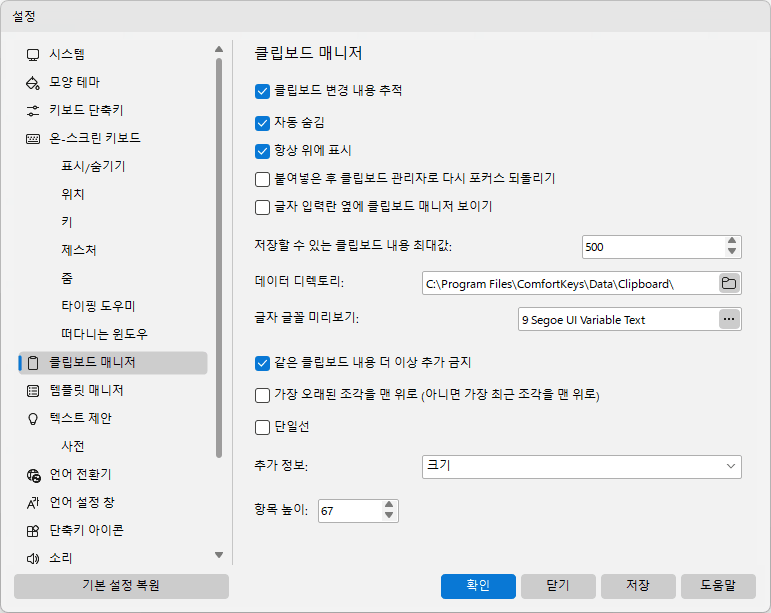
Task: Decrease the 항목 높이 value
Action: point(389,515)
